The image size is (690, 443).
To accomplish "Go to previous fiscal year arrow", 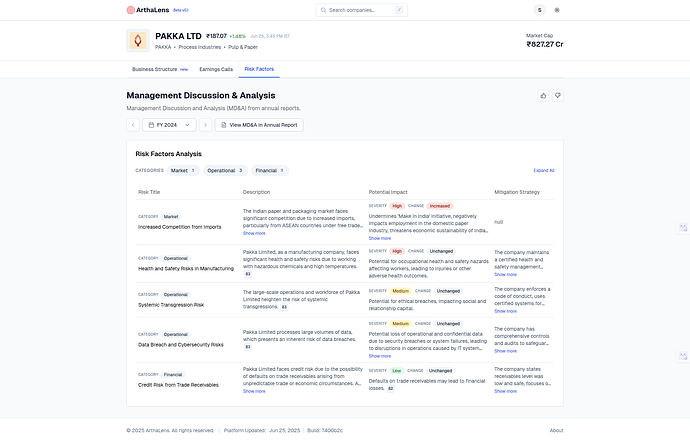I will click(133, 125).
